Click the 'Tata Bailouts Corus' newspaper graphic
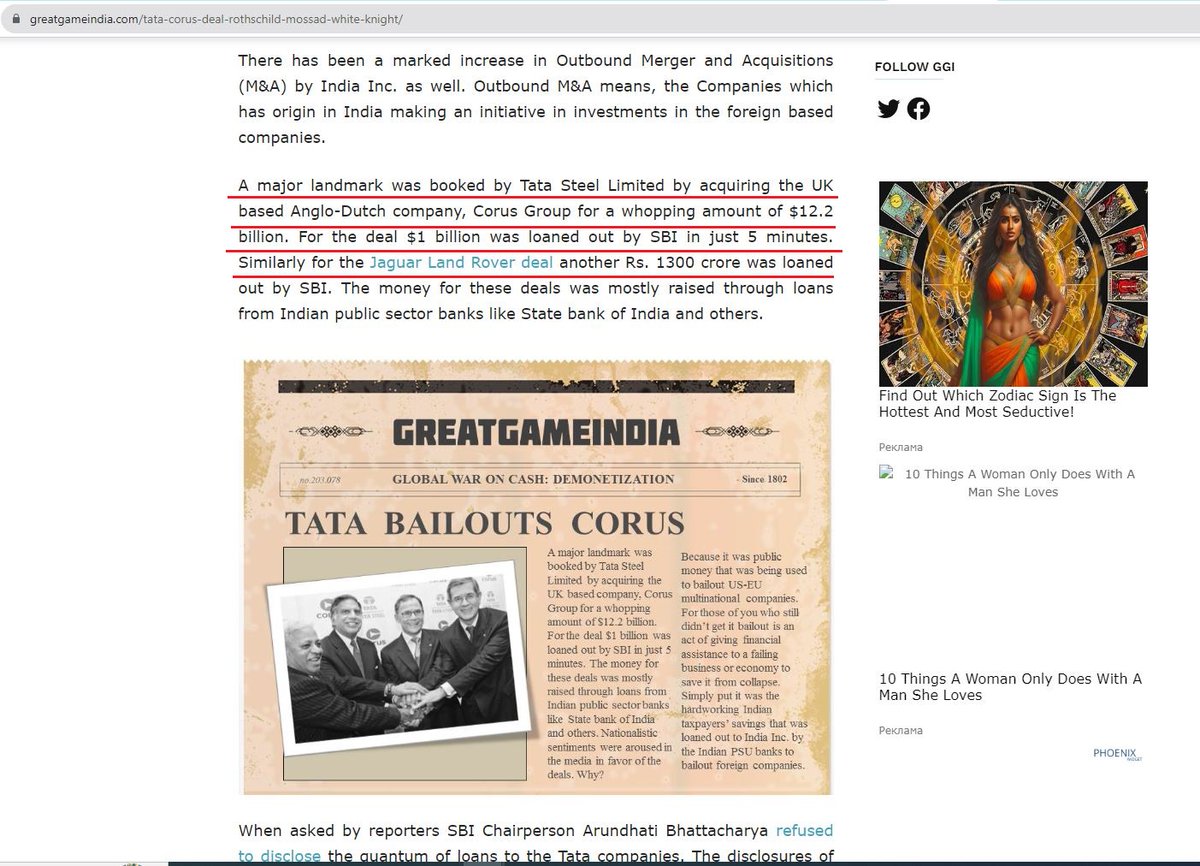 click(x=536, y=576)
